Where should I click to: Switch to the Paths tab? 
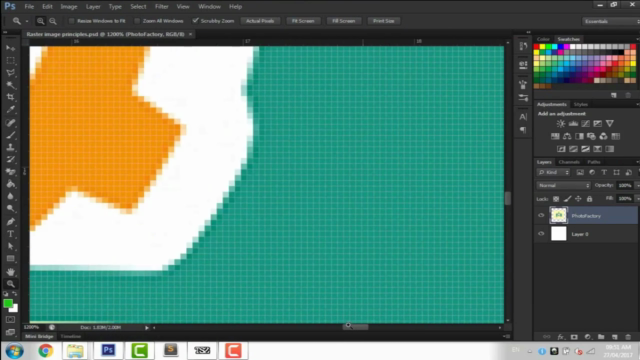(x=593, y=162)
